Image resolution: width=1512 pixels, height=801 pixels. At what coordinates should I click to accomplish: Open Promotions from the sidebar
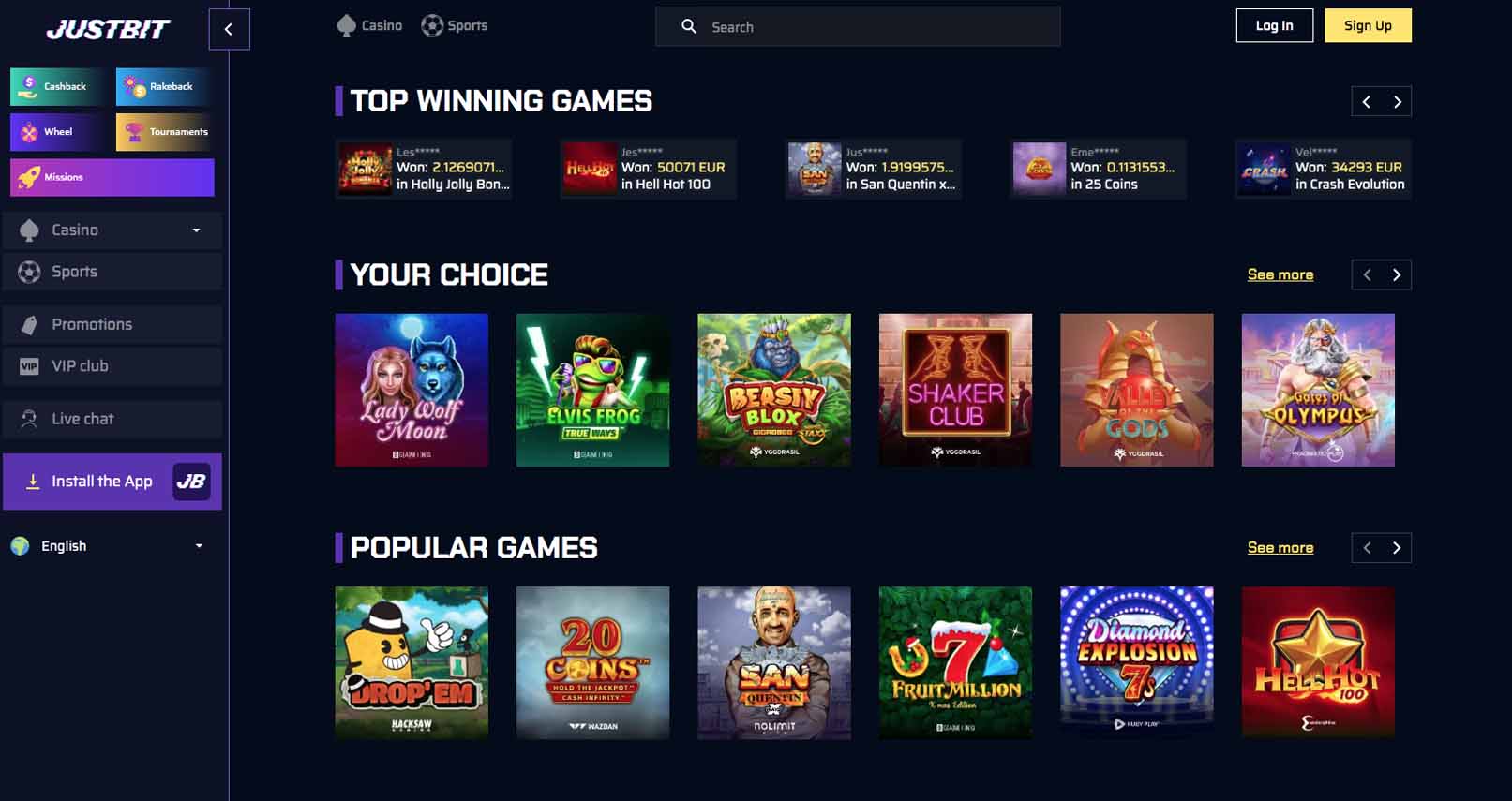tap(112, 324)
